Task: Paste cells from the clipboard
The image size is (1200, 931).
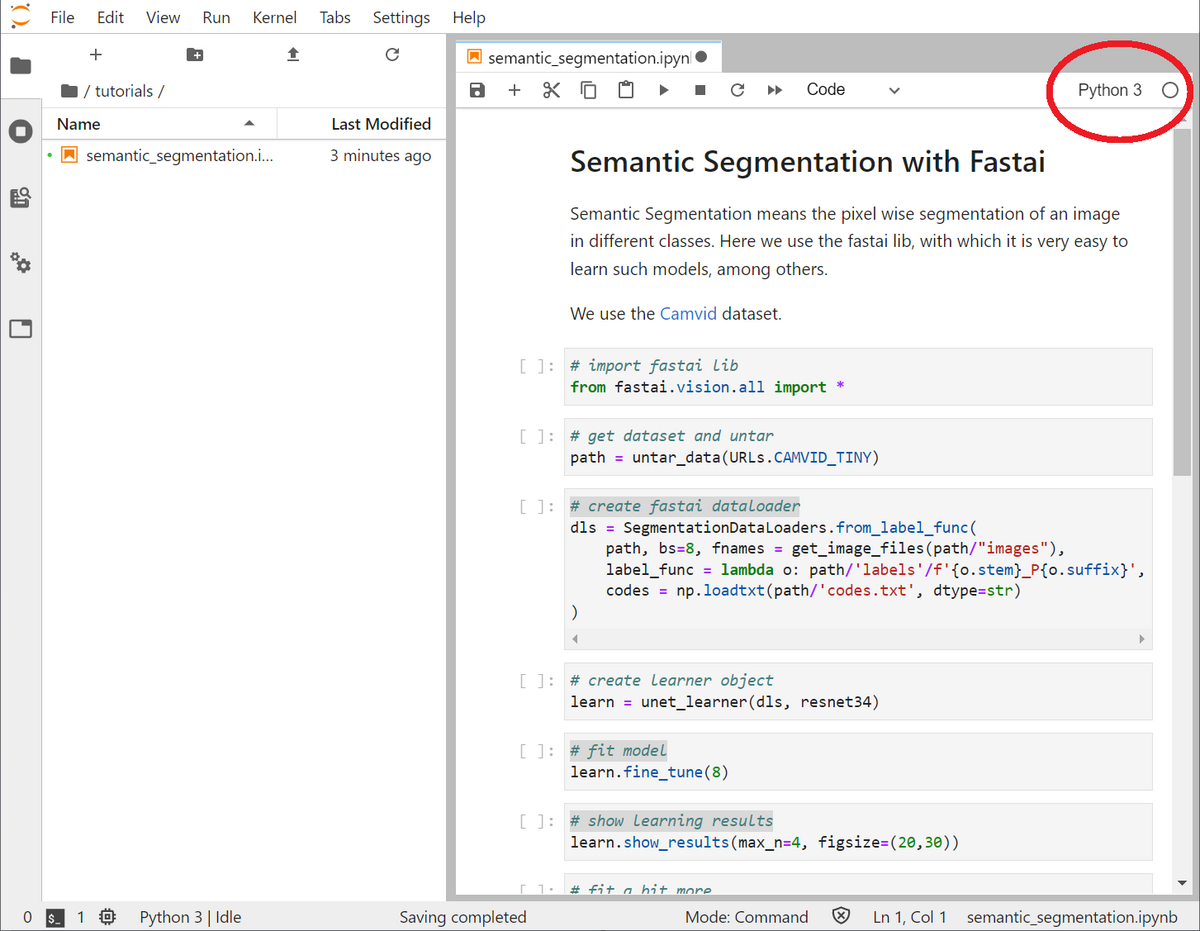Action: [x=626, y=90]
